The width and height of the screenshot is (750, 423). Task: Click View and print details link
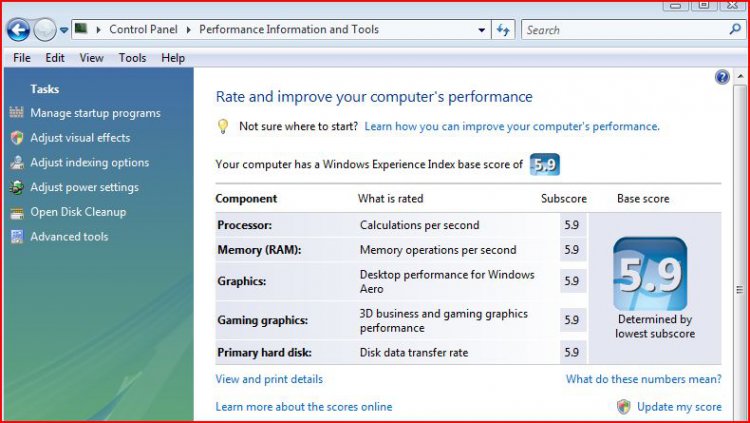point(269,379)
